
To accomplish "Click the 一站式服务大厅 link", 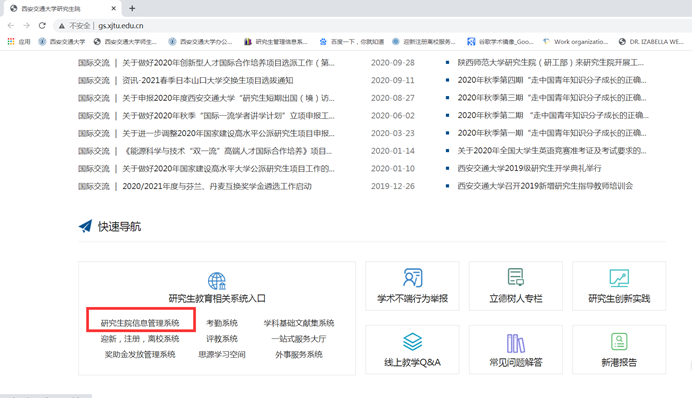I will [x=299, y=339].
